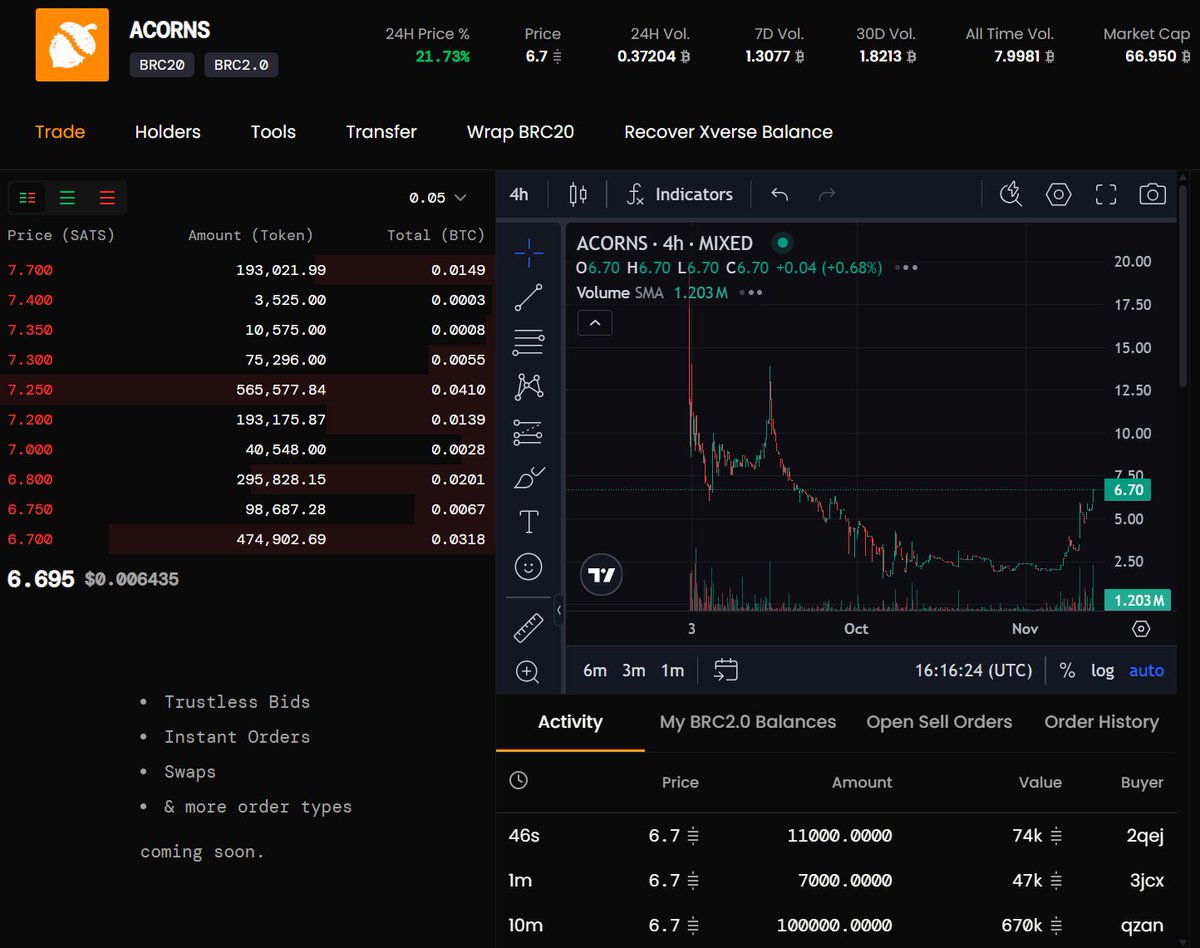
Task: Select the text annotation tool
Action: pyautogui.click(x=528, y=520)
